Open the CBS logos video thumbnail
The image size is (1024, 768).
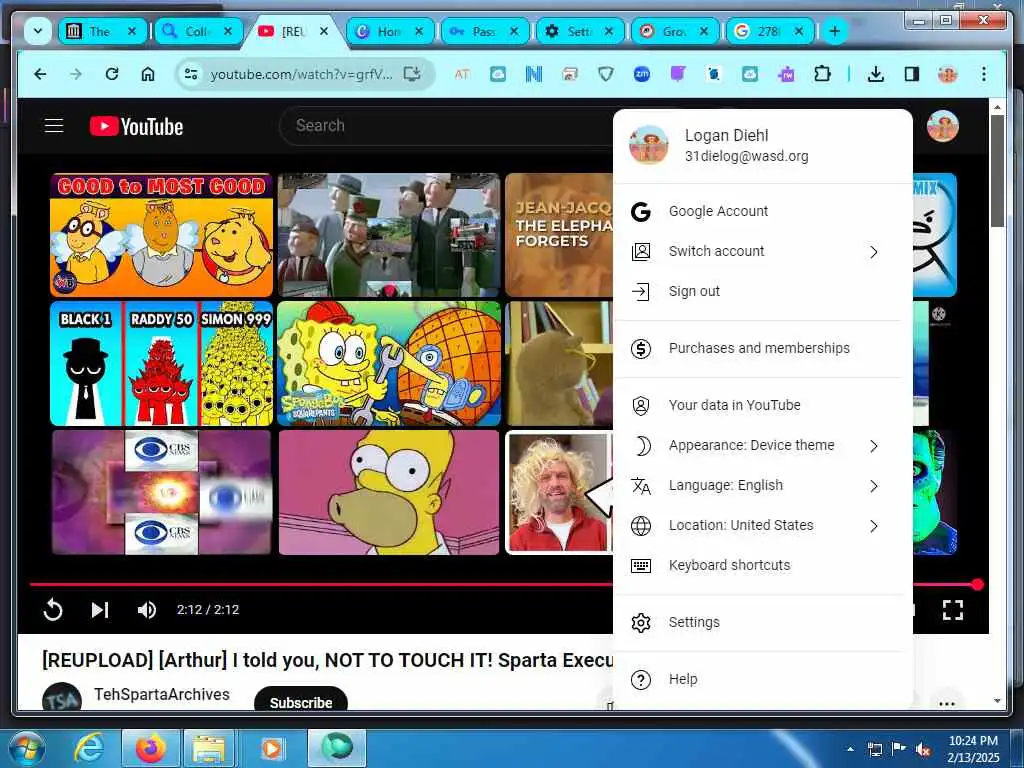click(x=161, y=492)
